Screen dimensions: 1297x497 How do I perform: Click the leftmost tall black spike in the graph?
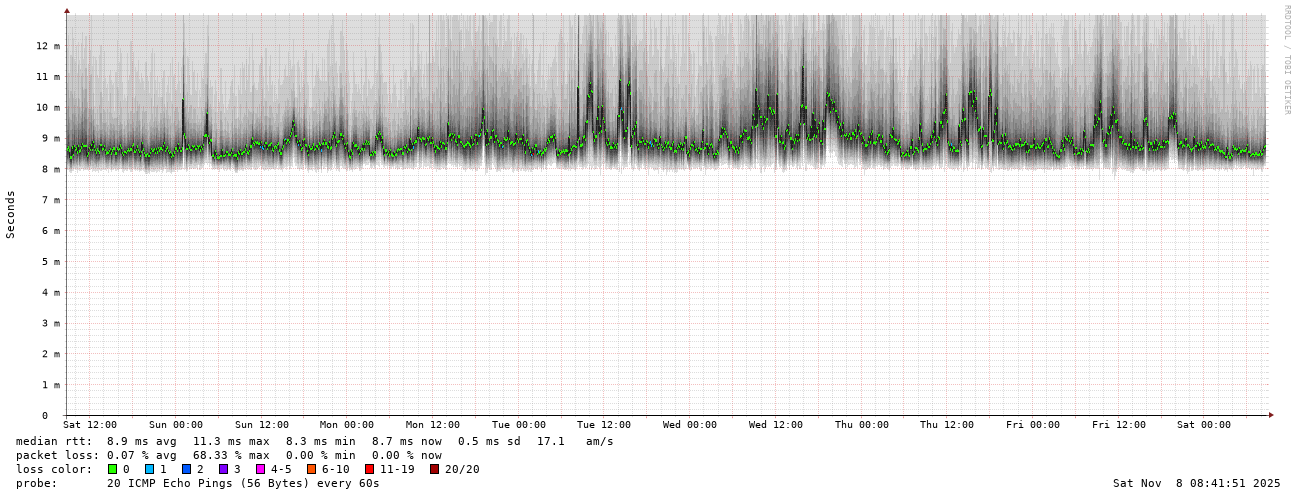(x=183, y=110)
